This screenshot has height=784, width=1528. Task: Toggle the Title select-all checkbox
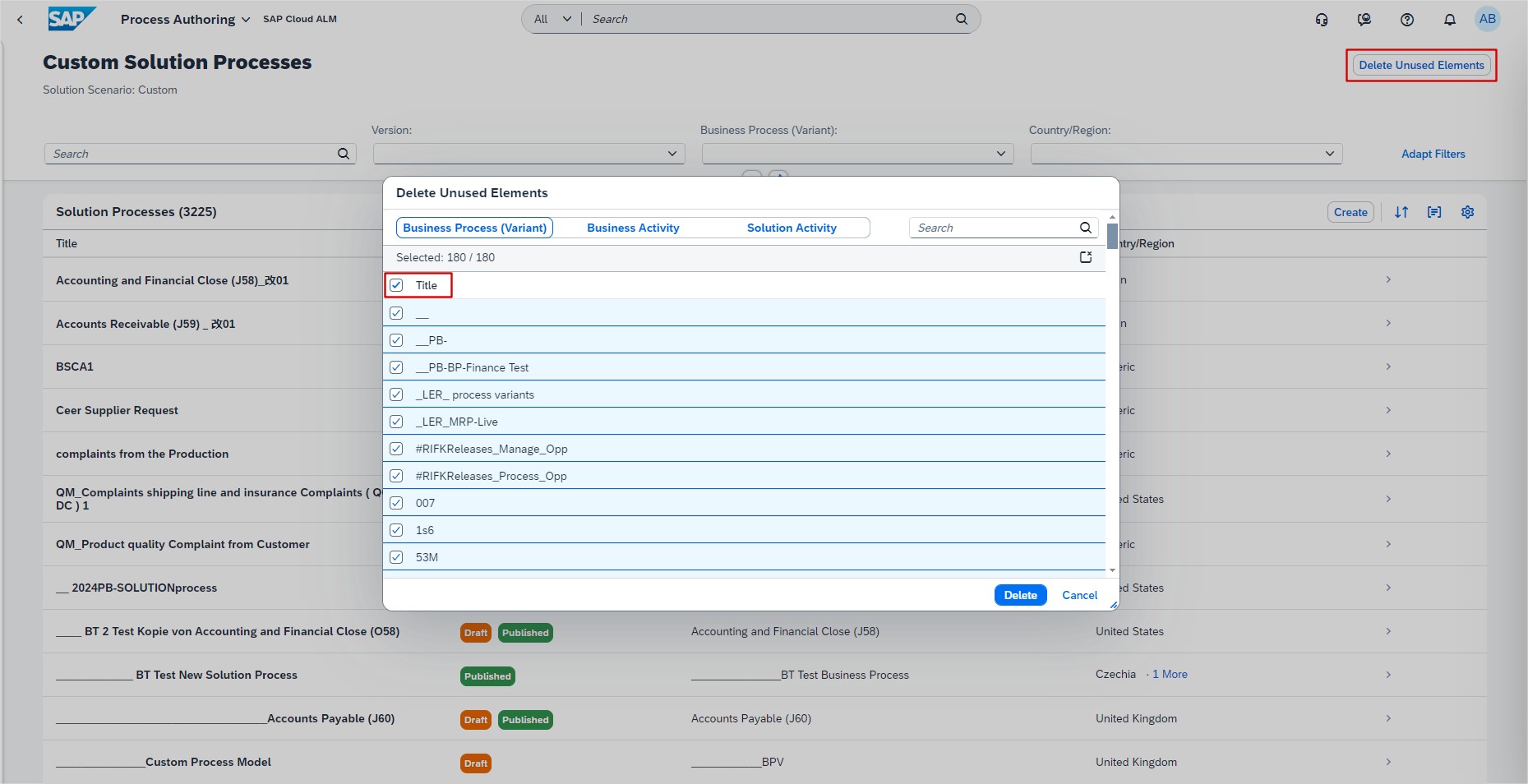pos(396,285)
